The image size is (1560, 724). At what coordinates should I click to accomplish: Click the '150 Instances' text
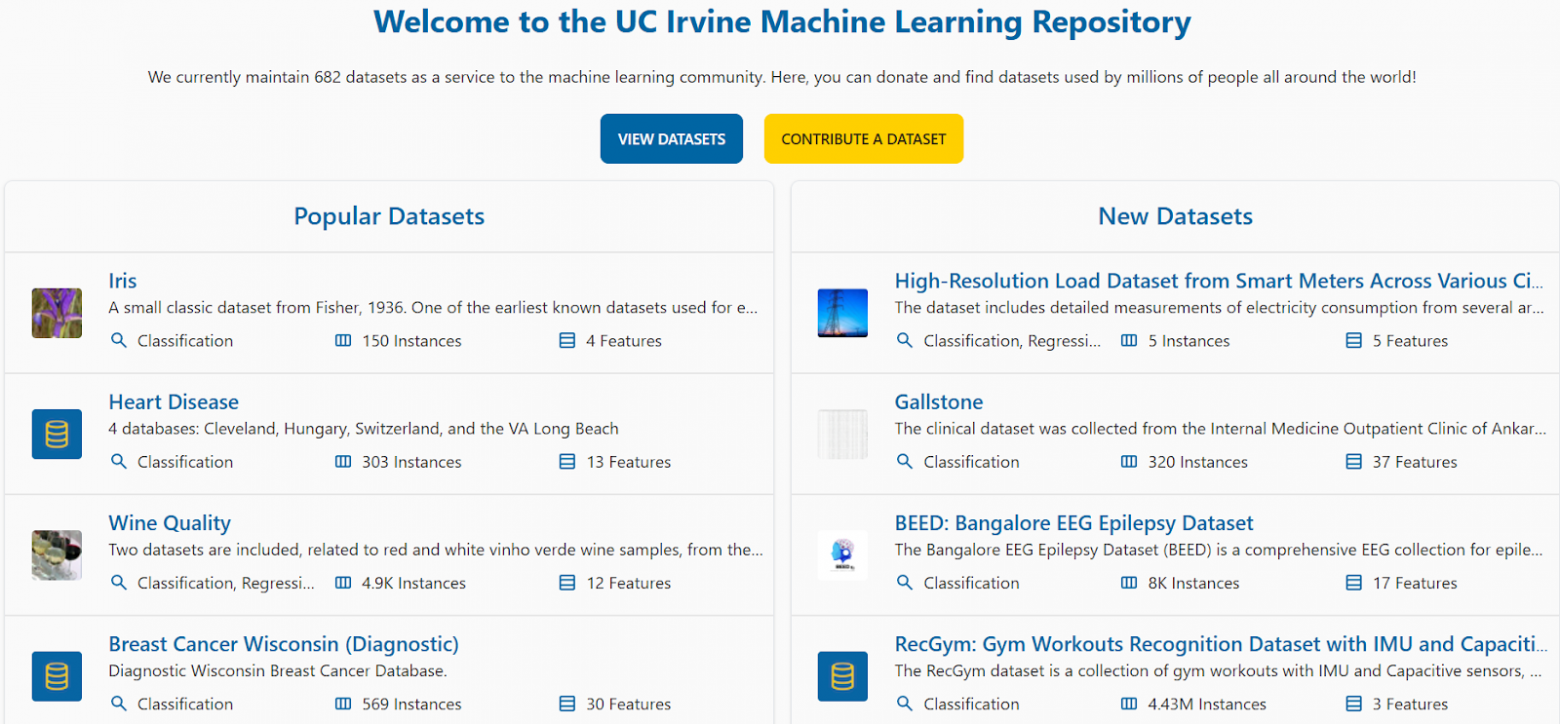[412, 341]
